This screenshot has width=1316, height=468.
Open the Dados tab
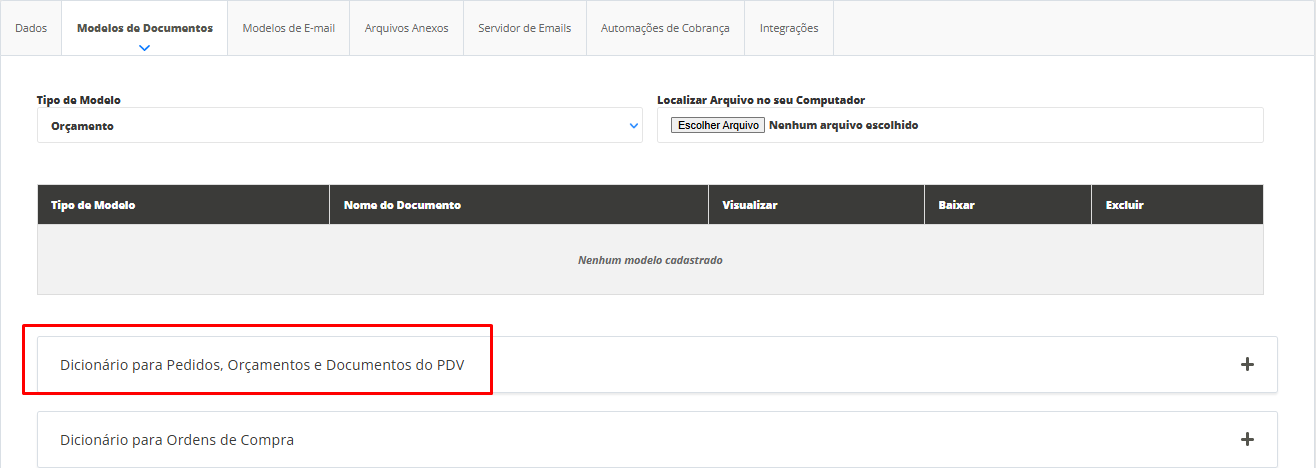click(x=31, y=28)
